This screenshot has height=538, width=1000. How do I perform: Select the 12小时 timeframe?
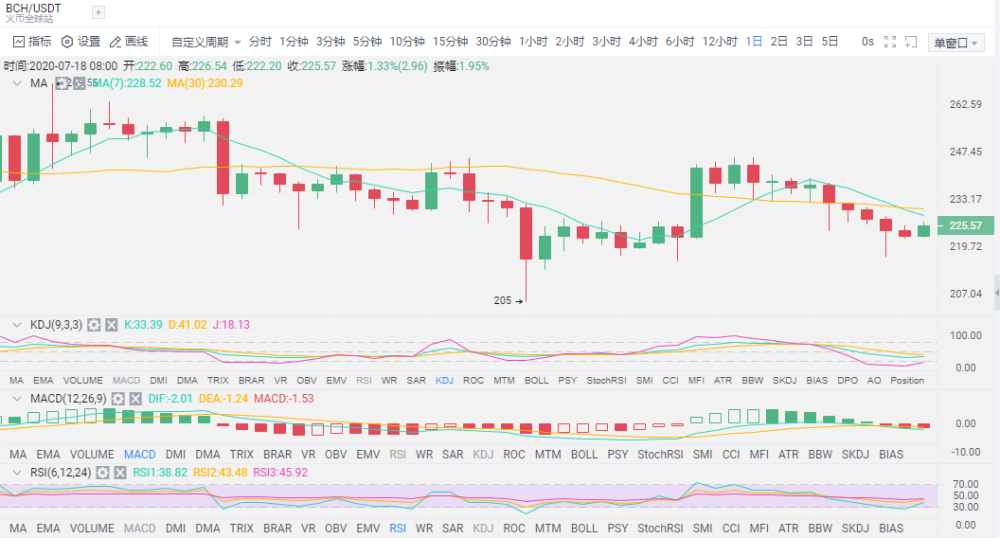719,42
